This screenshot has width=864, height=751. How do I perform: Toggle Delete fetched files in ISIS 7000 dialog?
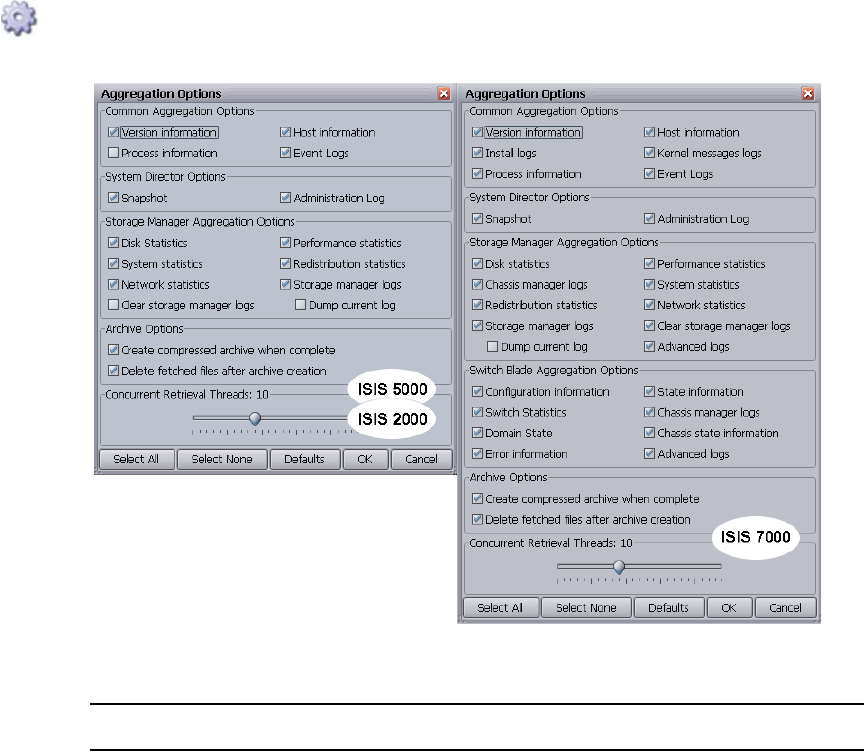point(478,520)
